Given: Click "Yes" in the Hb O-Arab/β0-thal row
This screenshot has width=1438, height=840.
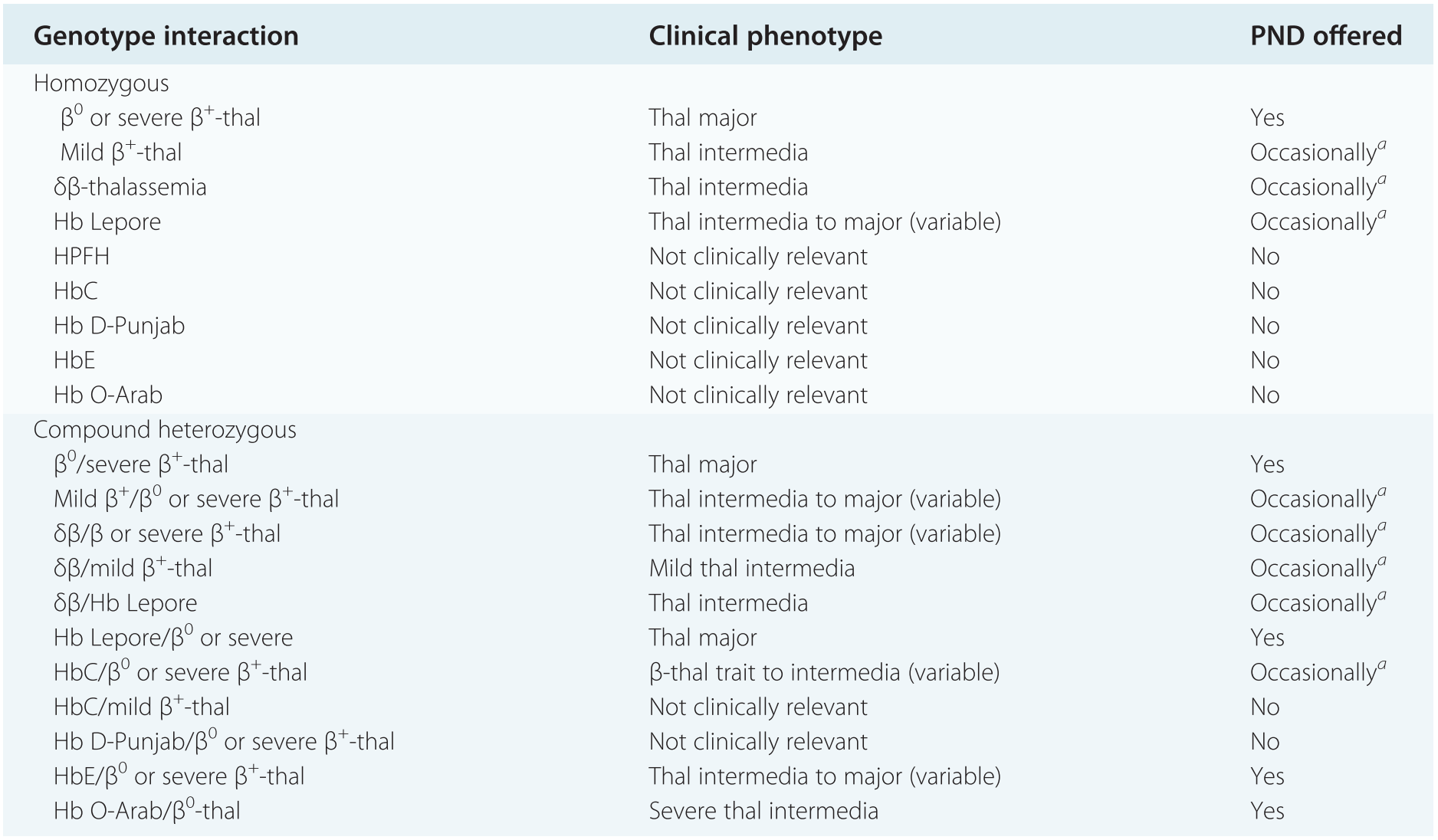Looking at the screenshot, I should pos(1266,811).
